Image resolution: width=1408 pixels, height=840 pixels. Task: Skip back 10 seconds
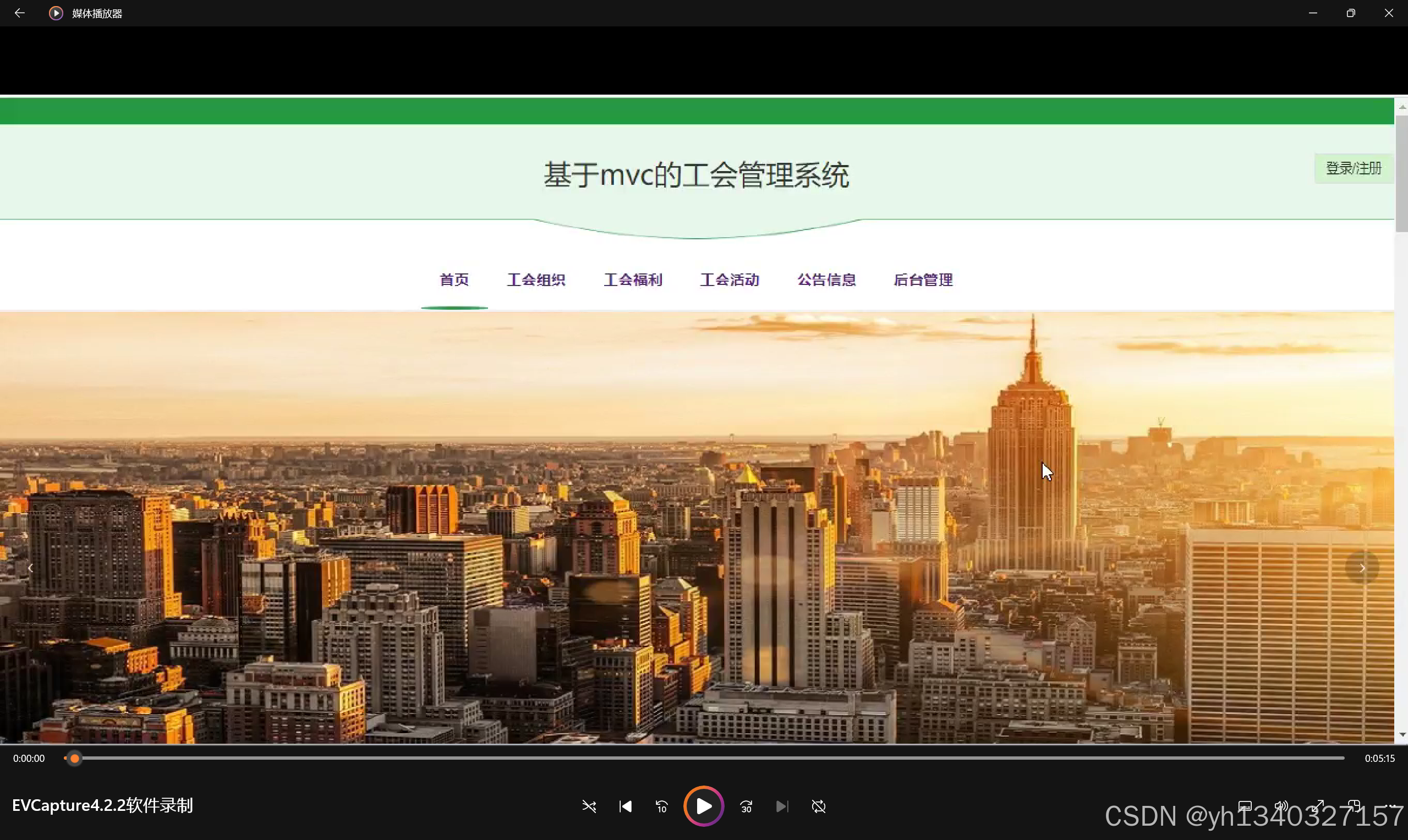pyautogui.click(x=661, y=806)
